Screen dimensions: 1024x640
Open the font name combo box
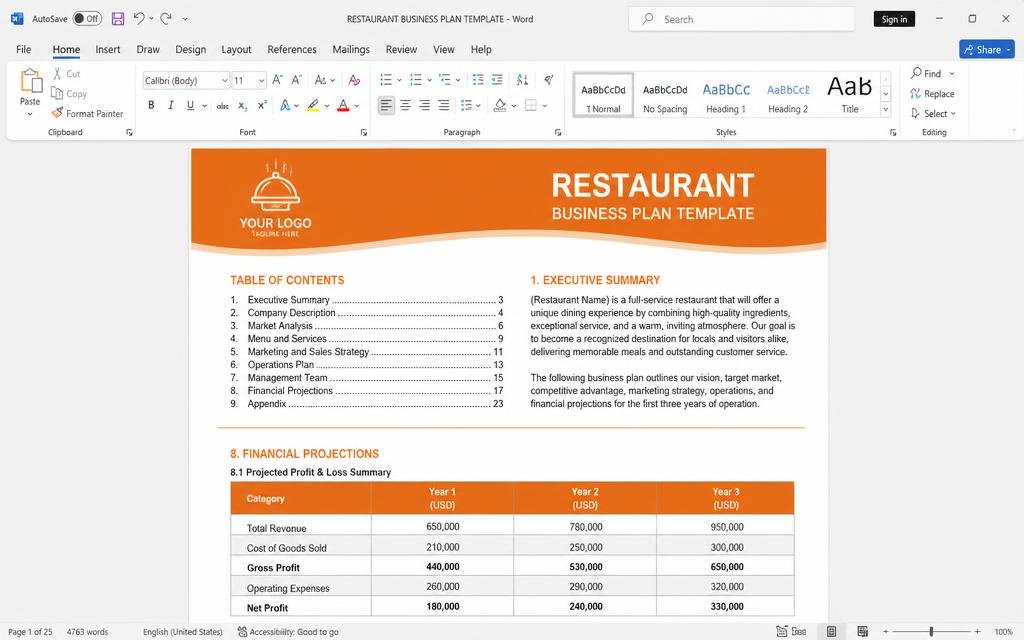click(186, 80)
